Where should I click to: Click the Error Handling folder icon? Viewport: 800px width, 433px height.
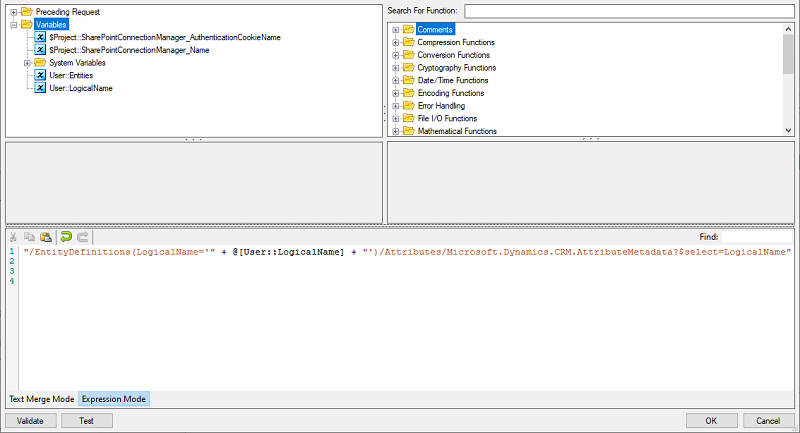pos(408,106)
